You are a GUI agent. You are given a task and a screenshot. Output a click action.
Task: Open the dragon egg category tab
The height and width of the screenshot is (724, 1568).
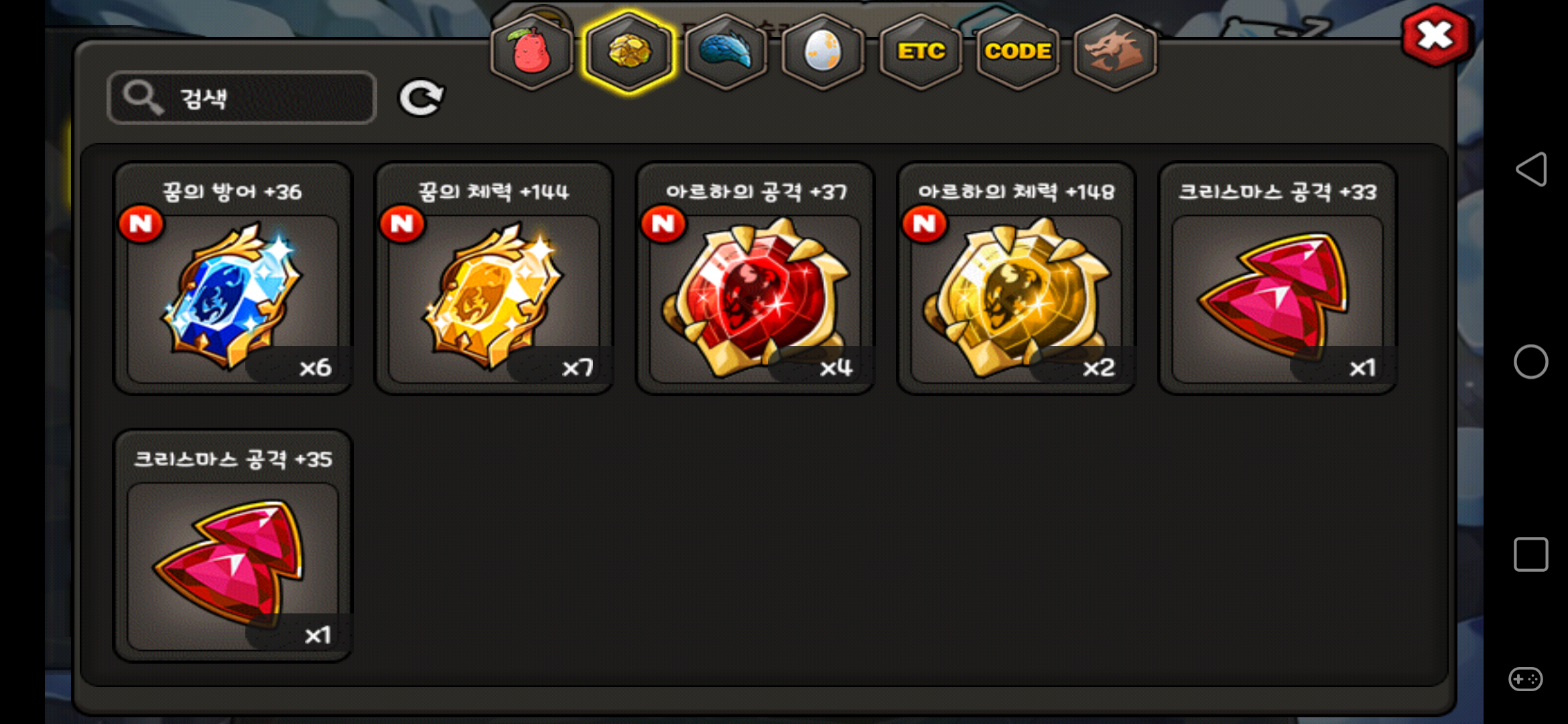point(823,52)
